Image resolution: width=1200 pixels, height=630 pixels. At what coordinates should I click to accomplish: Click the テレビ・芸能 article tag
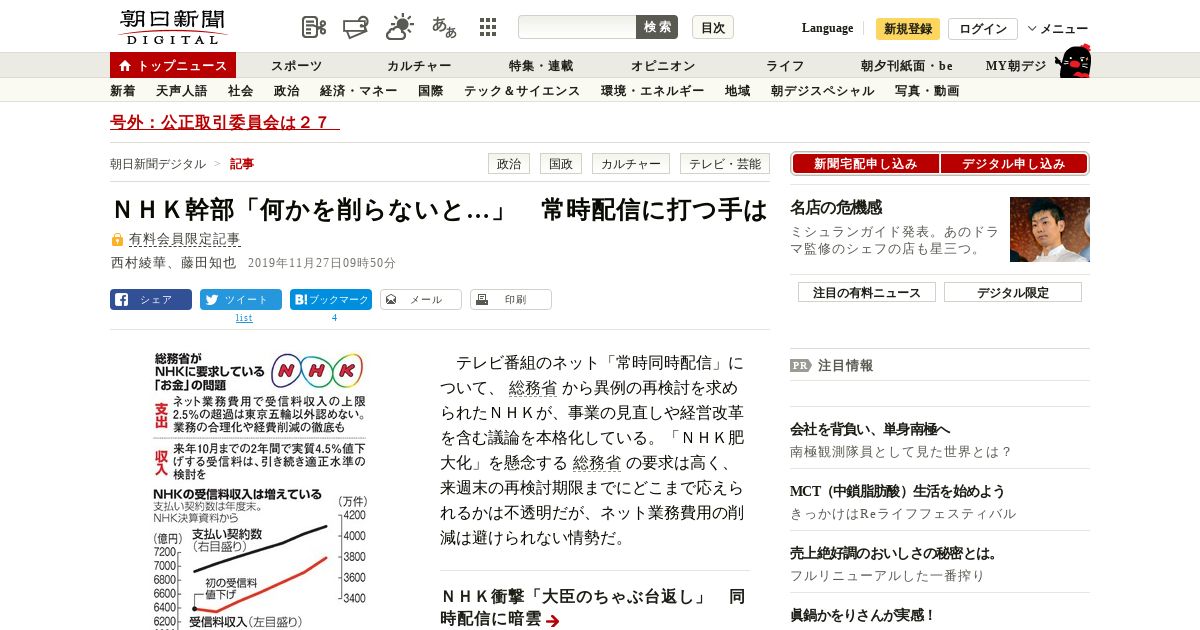[x=725, y=164]
